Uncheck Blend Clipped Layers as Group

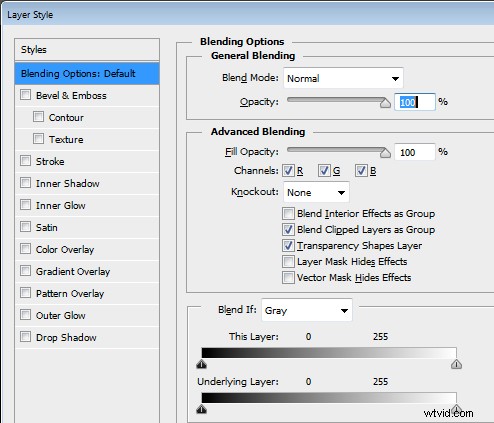[288, 229]
